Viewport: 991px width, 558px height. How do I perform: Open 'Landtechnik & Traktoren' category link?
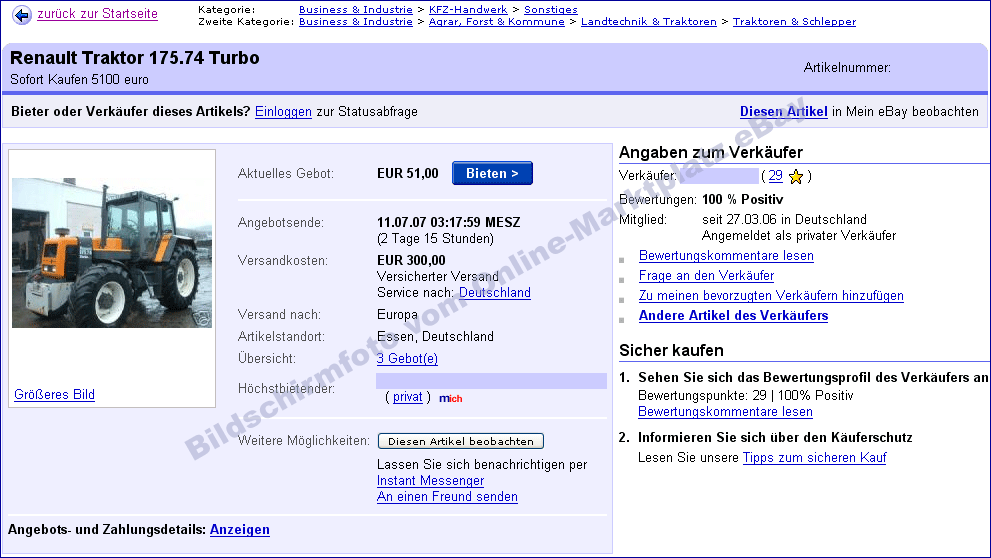click(x=648, y=21)
